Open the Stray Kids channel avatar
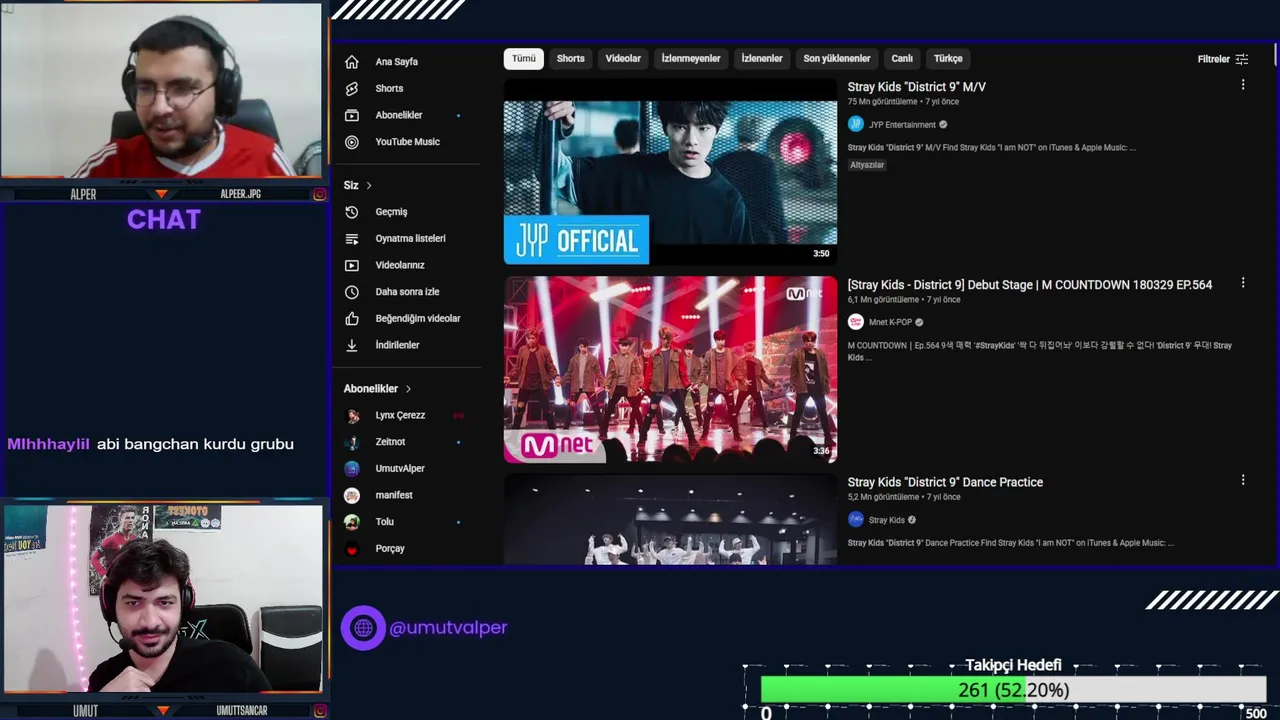 pyautogui.click(x=856, y=520)
